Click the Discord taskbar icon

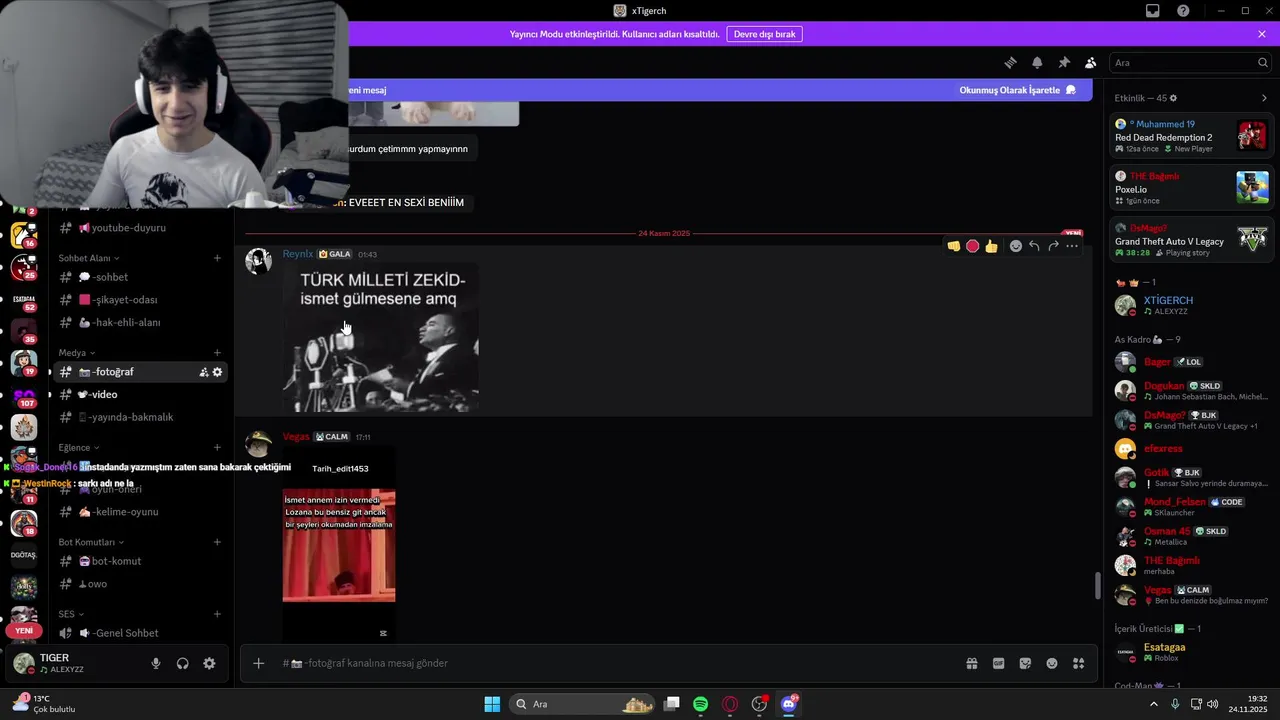[789, 704]
